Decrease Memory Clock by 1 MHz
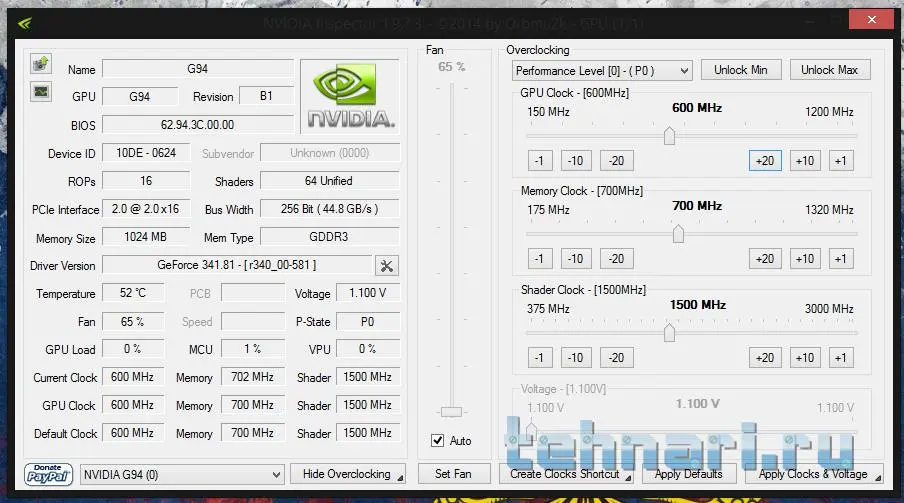Image resolution: width=904 pixels, height=503 pixels. click(540, 259)
